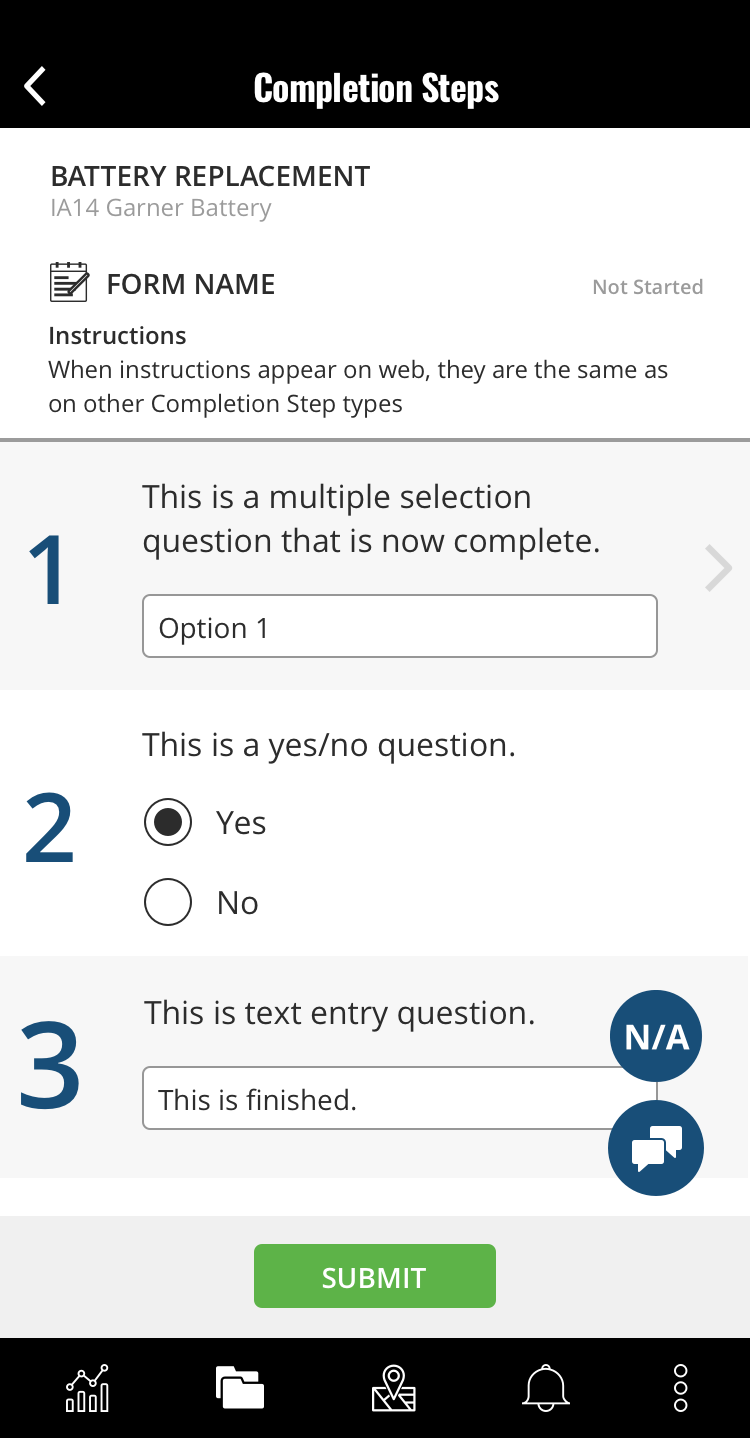Screen dimensions: 750x1438
Task: Open the three-dot more menu icon
Action: (x=680, y=1388)
